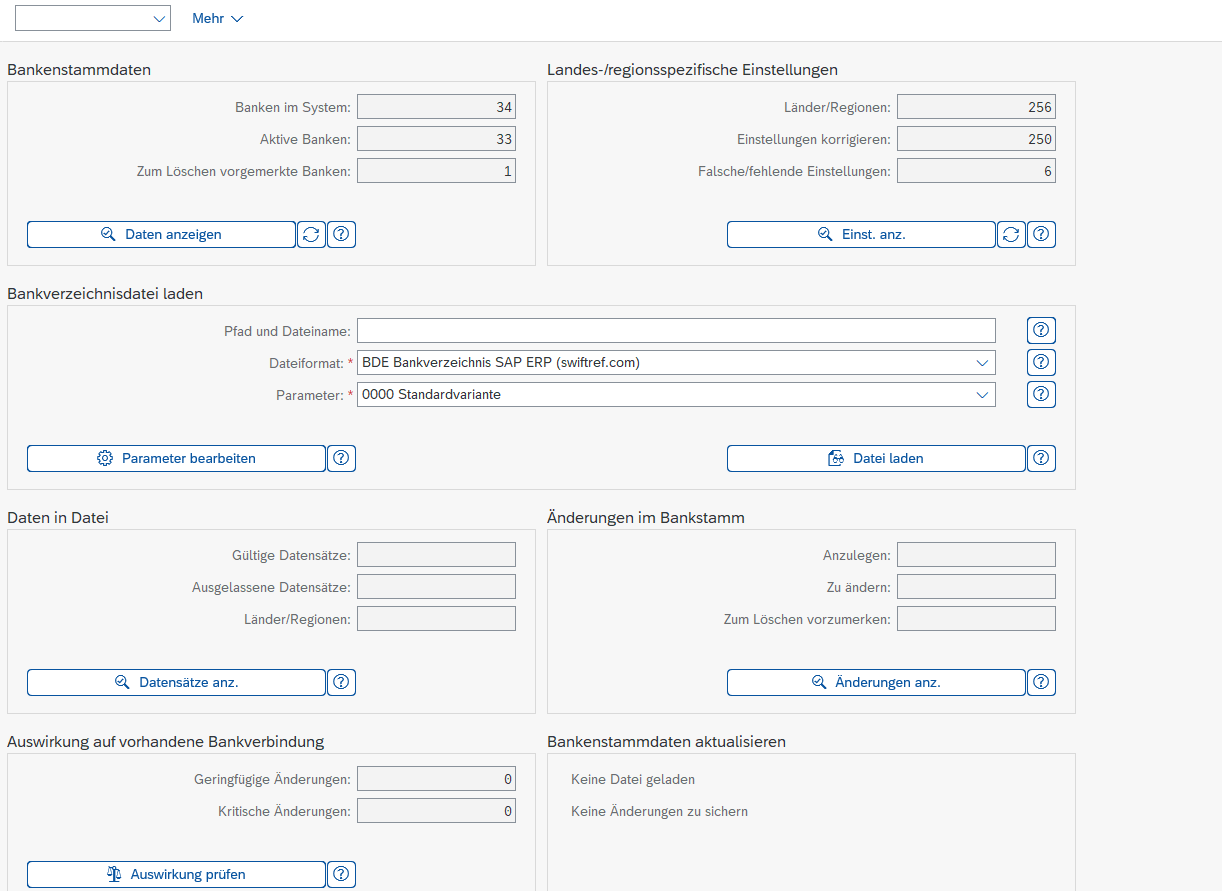Image resolution: width=1222 pixels, height=891 pixels.
Task: Open help next to Datei laden
Action: pos(1041,458)
